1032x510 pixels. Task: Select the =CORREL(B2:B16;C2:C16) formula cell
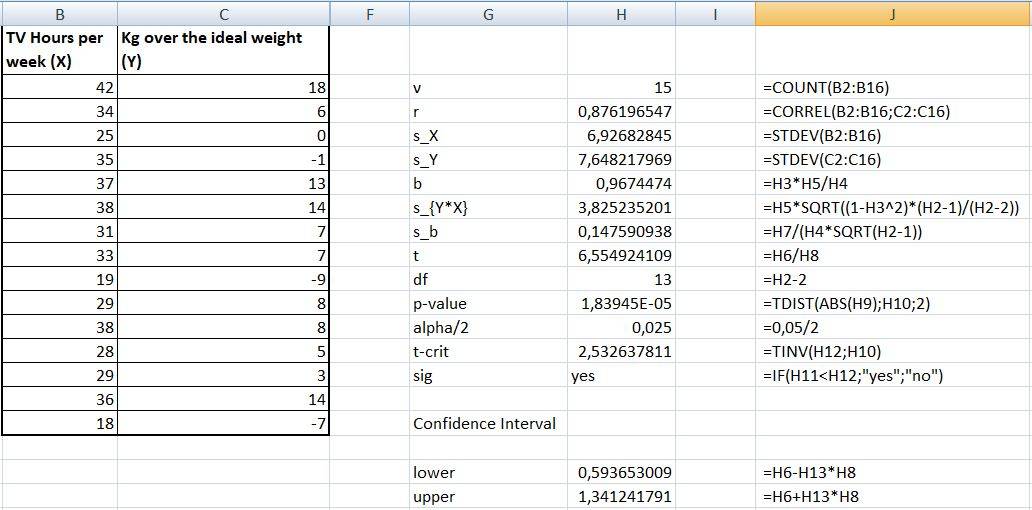point(893,112)
